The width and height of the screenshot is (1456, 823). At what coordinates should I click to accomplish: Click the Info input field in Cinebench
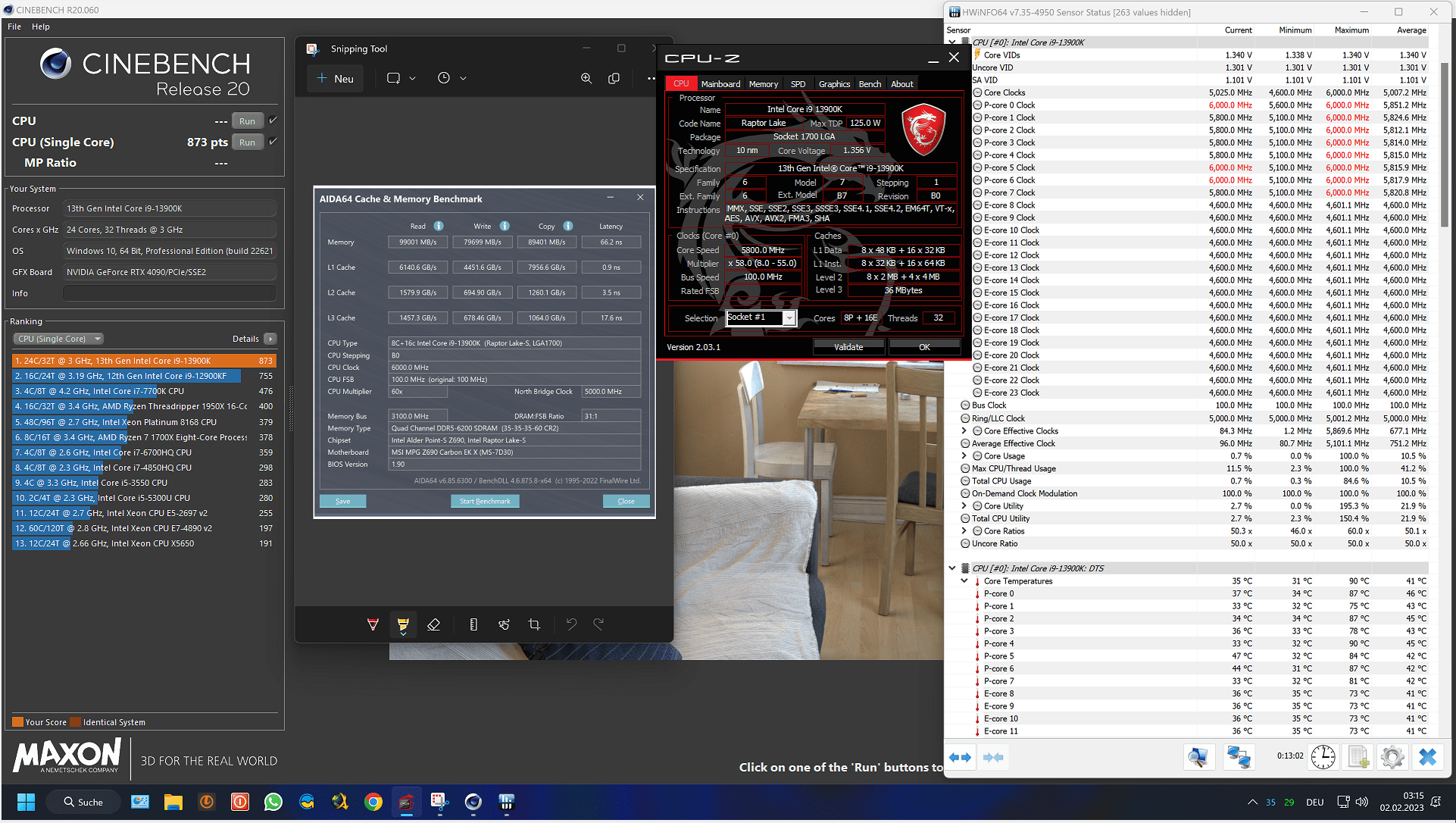point(170,293)
